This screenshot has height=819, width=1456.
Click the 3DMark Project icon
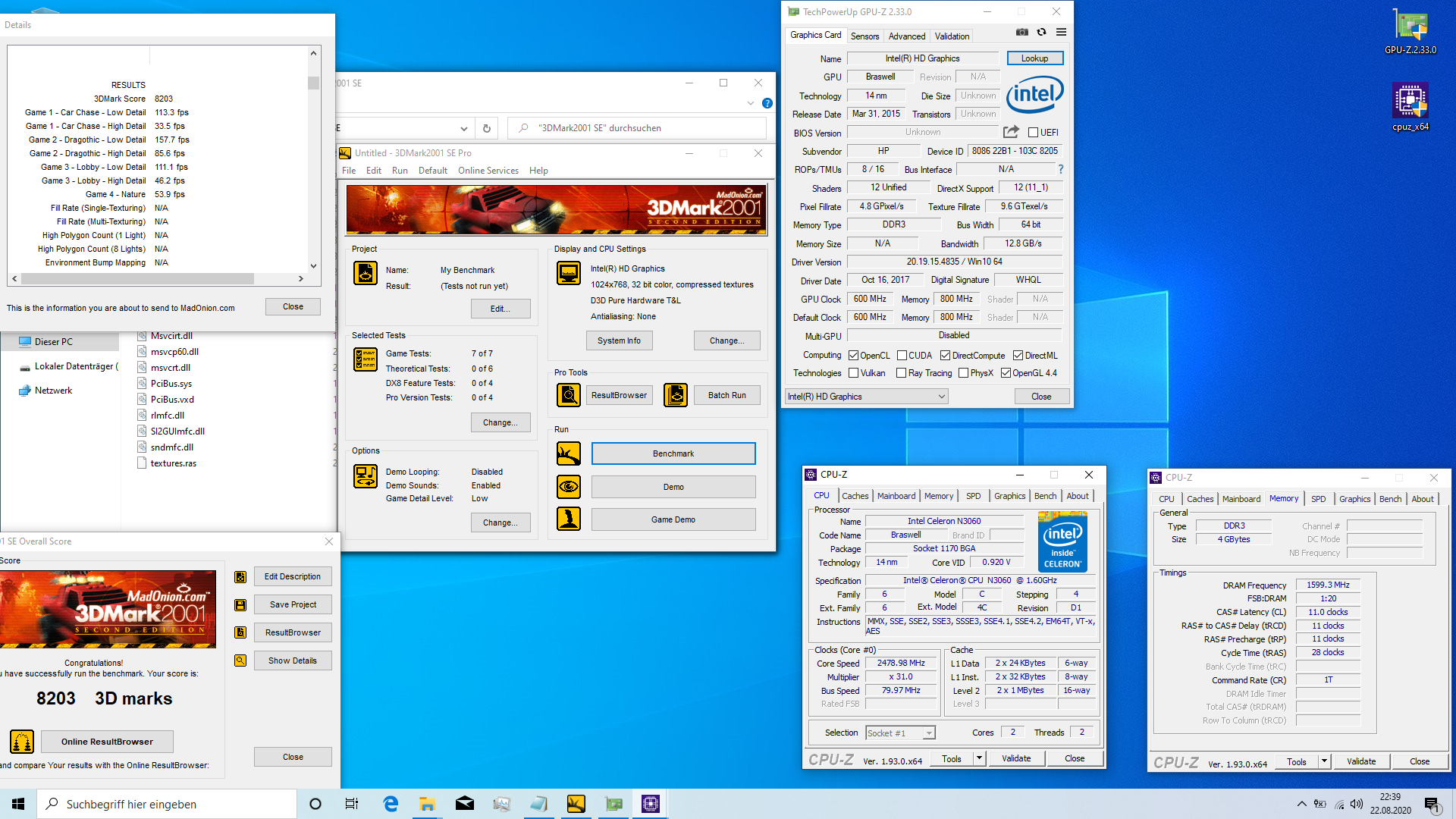tap(366, 273)
